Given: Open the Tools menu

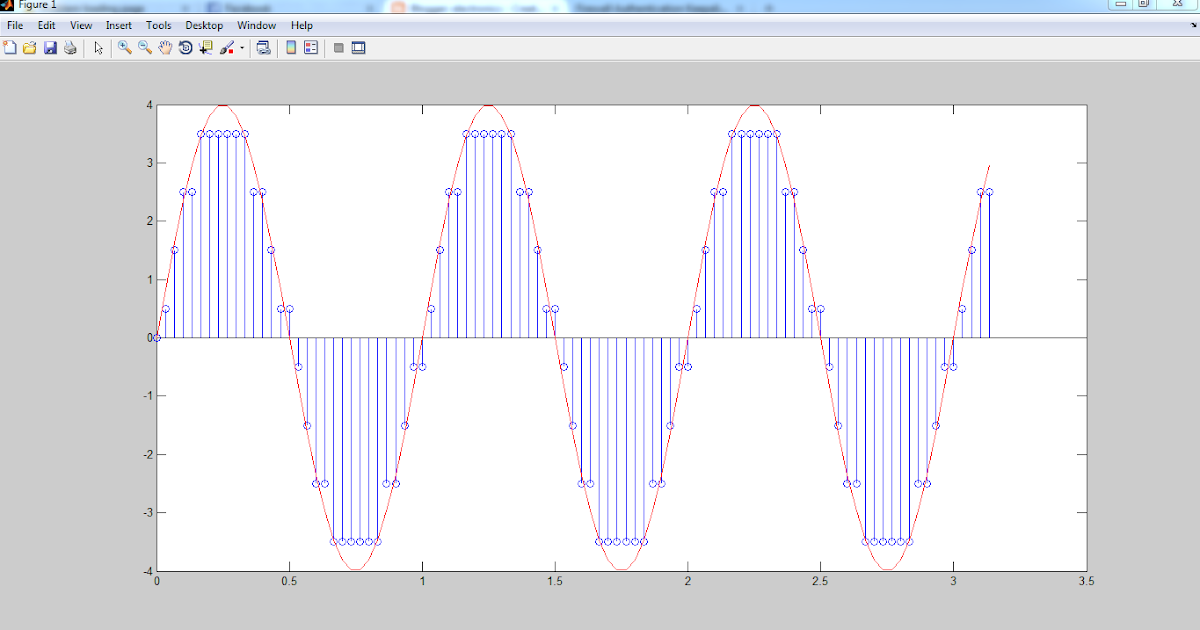Looking at the screenshot, I should [x=157, y=25].
